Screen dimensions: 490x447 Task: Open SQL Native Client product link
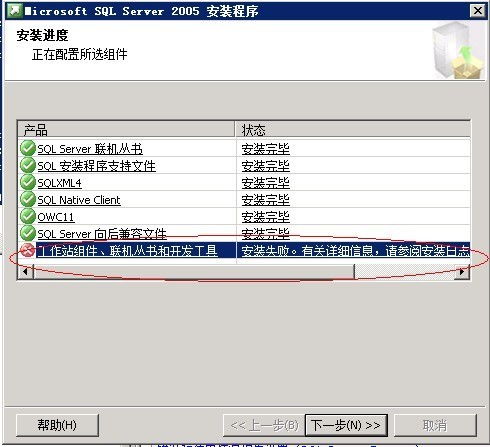(x=79, y=200)
